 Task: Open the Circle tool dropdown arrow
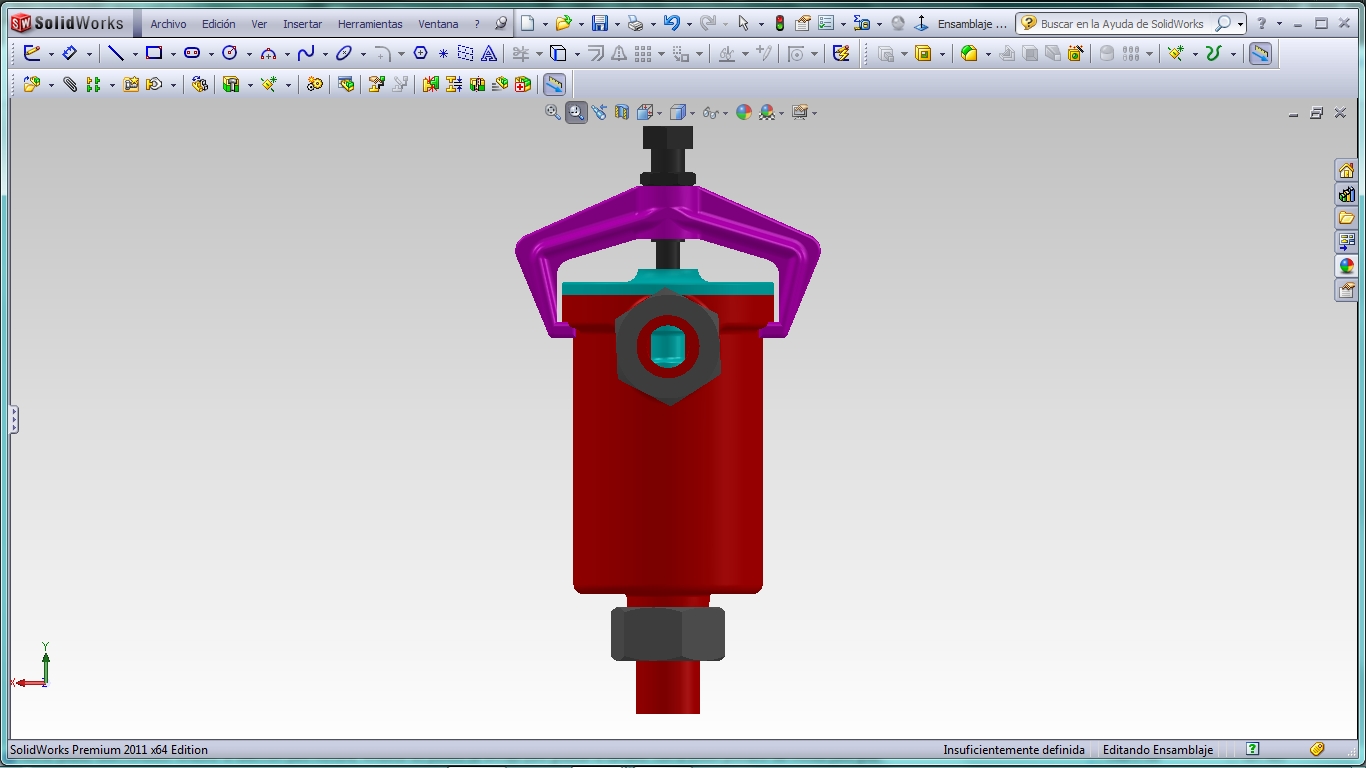249,54
